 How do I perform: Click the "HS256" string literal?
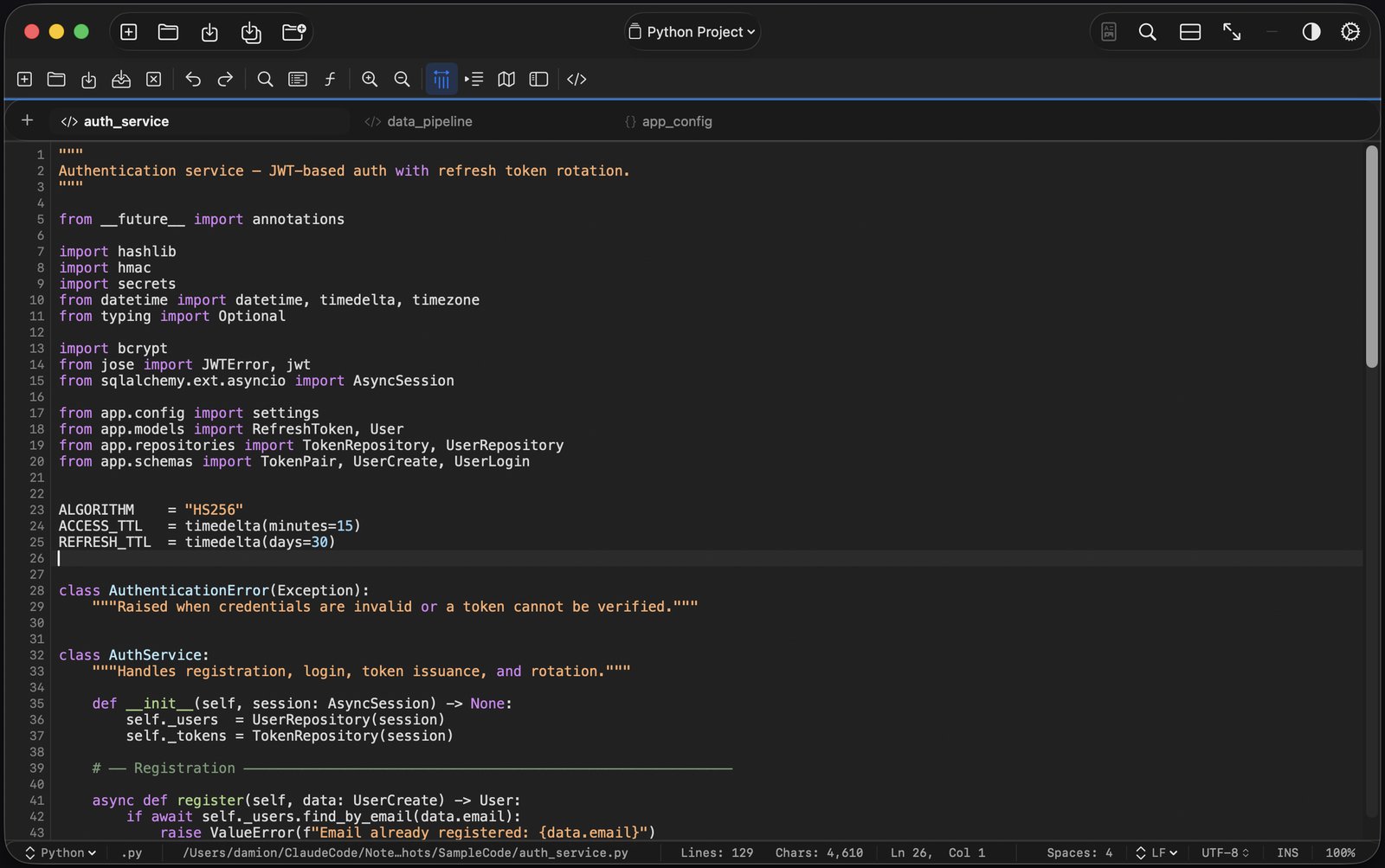point(214,510)
